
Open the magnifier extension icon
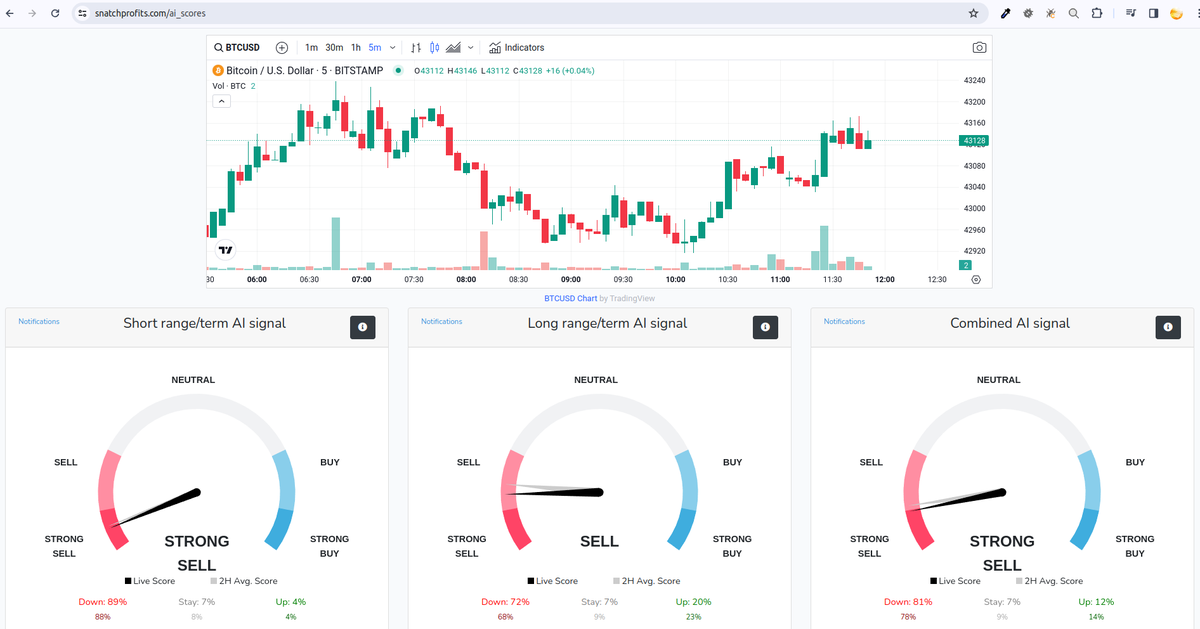pyautogui.click(x=1073, y=13)
